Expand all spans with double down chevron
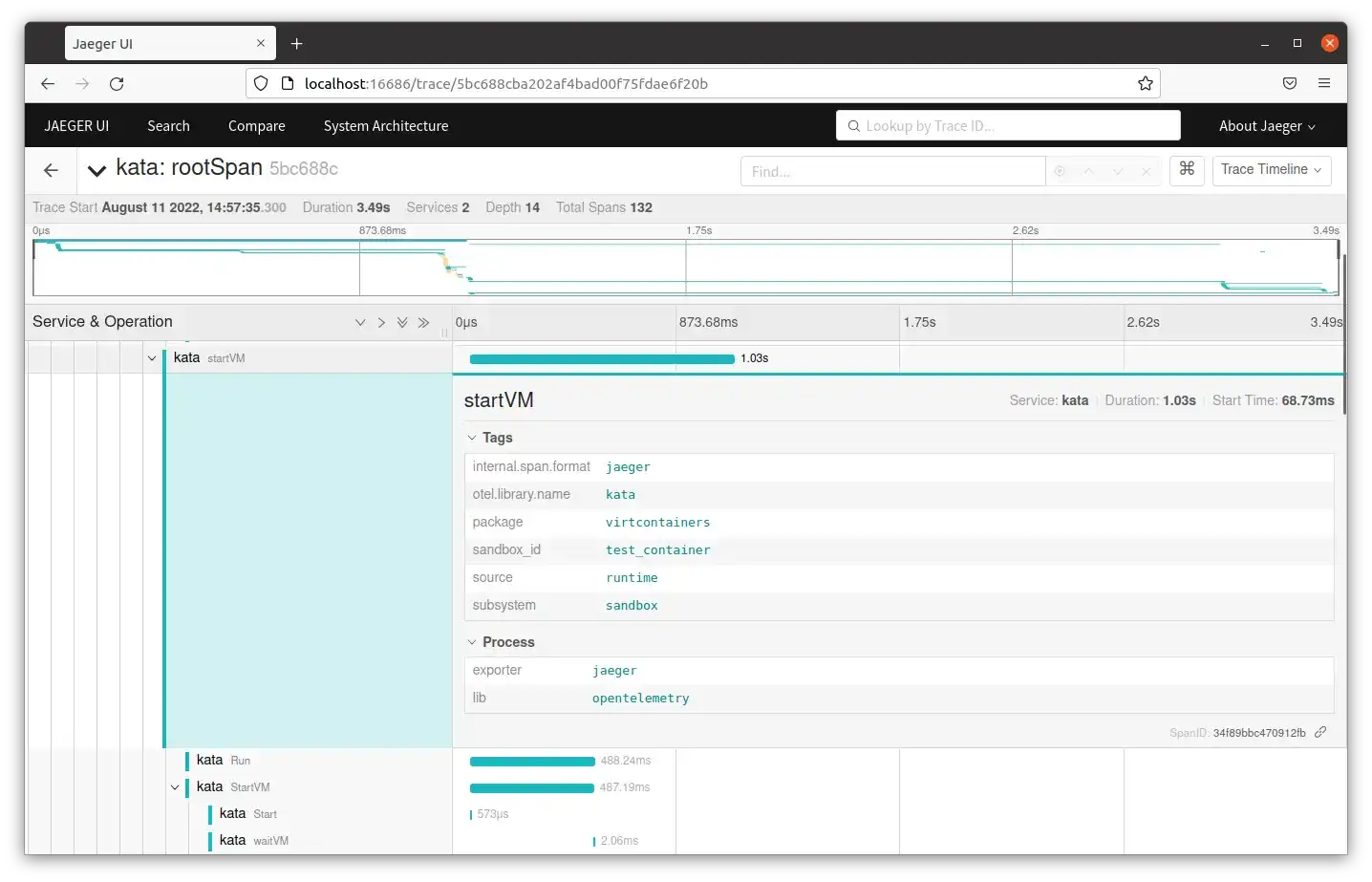The height and width of the screenshot is (882, 1372). [x=402, y=323]
